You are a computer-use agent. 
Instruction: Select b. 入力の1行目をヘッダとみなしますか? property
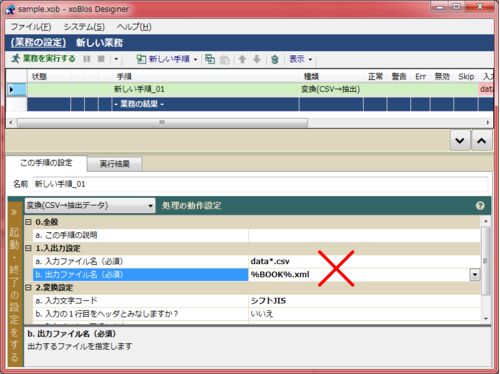click(x=140, y=314)
